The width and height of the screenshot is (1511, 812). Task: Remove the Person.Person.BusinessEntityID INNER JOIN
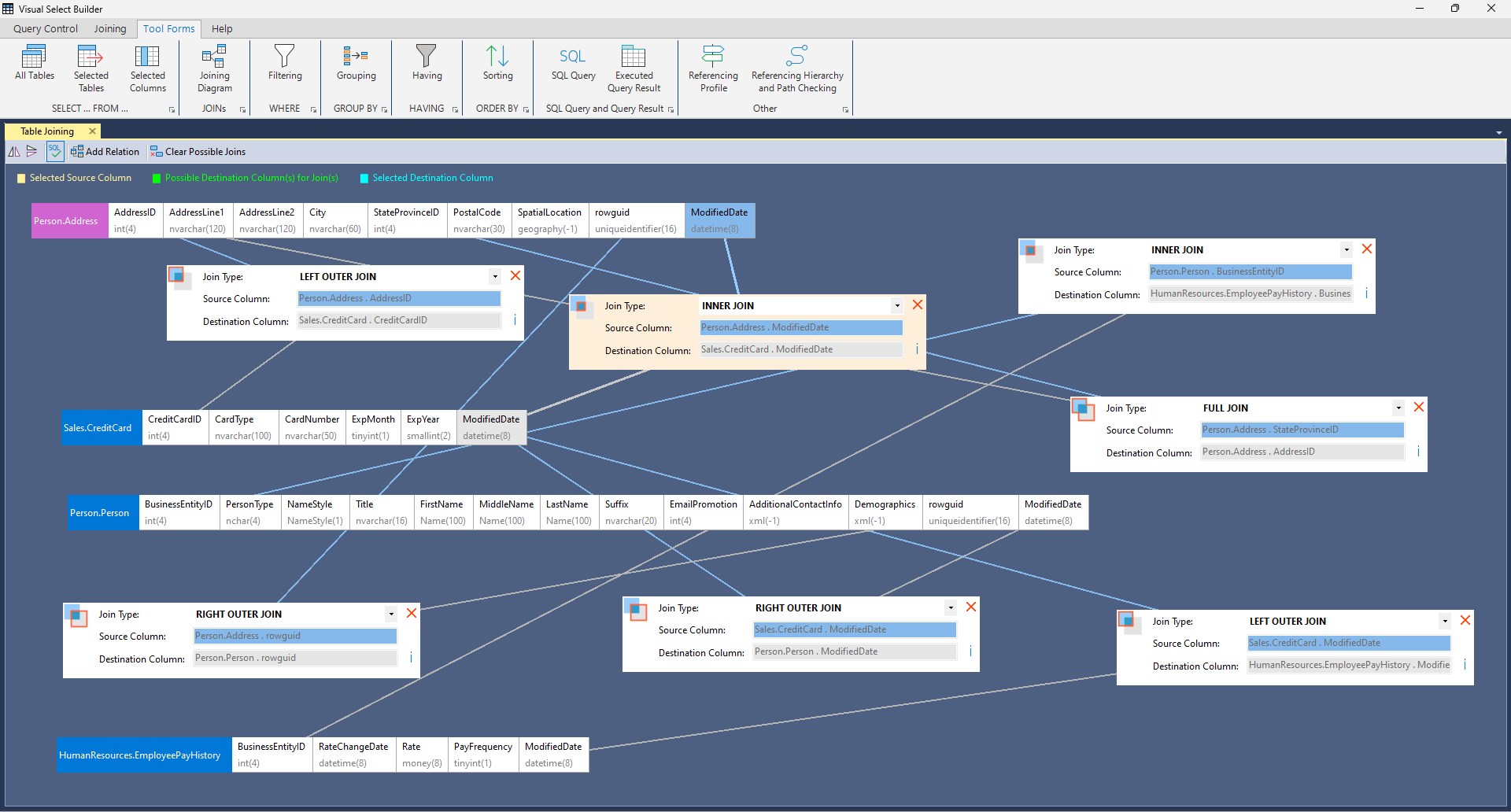1367,249
